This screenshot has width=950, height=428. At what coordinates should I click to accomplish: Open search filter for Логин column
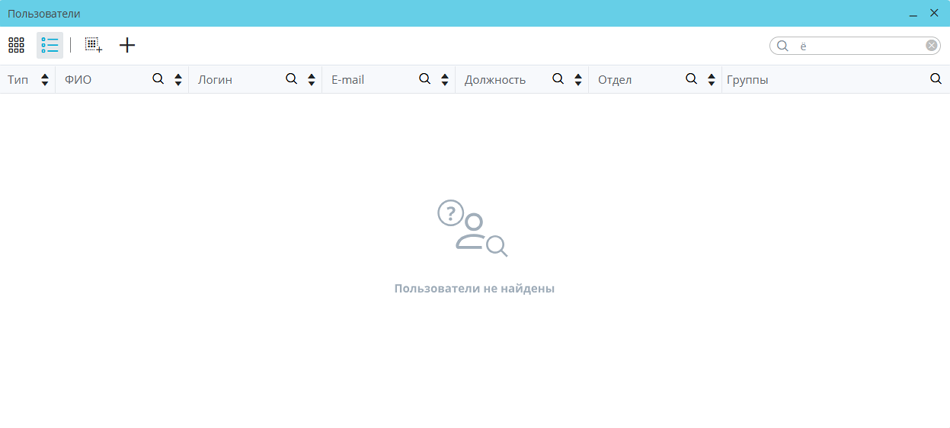pos(291,79)
